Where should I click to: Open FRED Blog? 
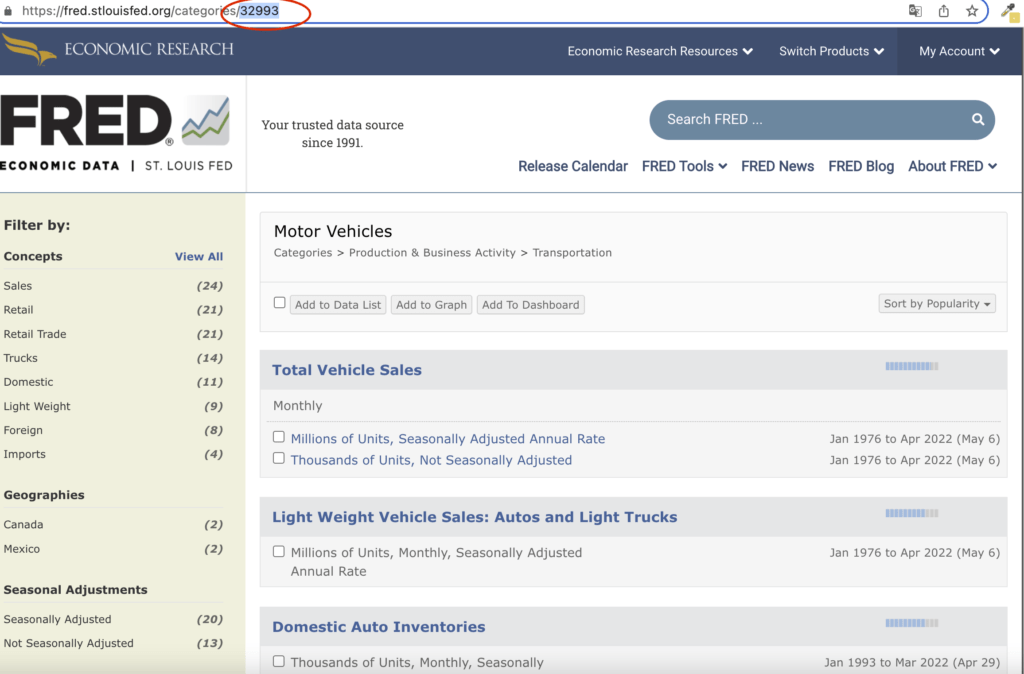click(x=861, y=166)
